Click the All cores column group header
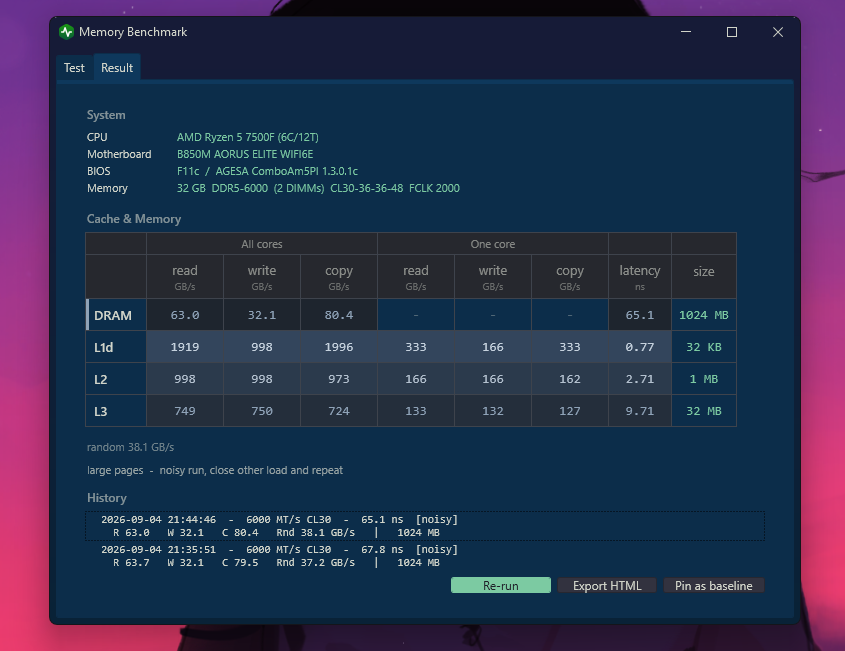 261,244
